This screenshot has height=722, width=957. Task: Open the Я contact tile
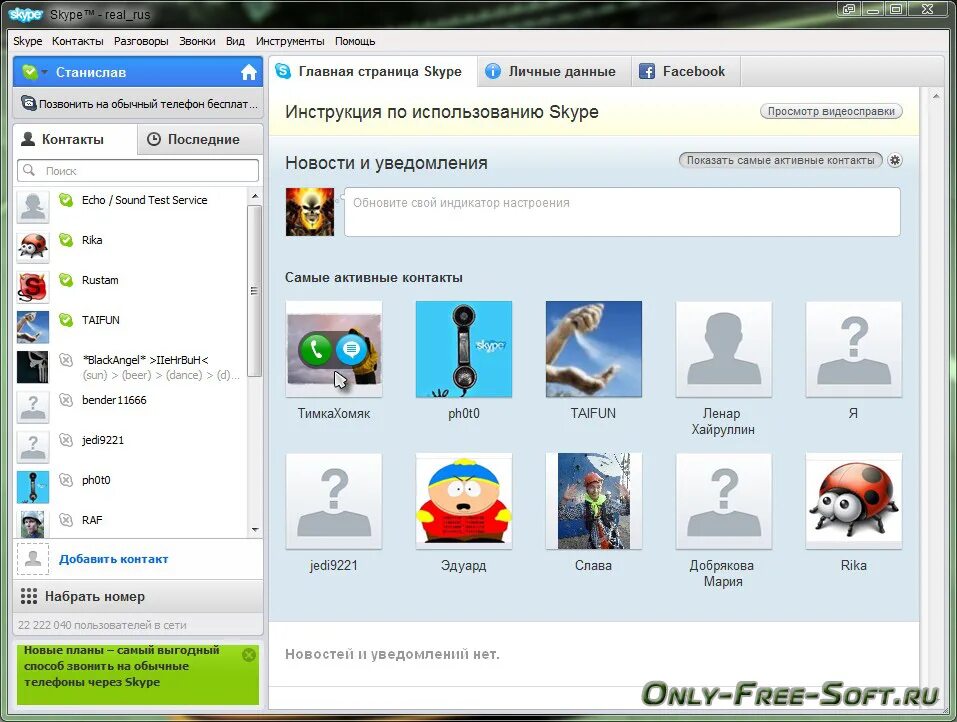click(x=854, y=349)
